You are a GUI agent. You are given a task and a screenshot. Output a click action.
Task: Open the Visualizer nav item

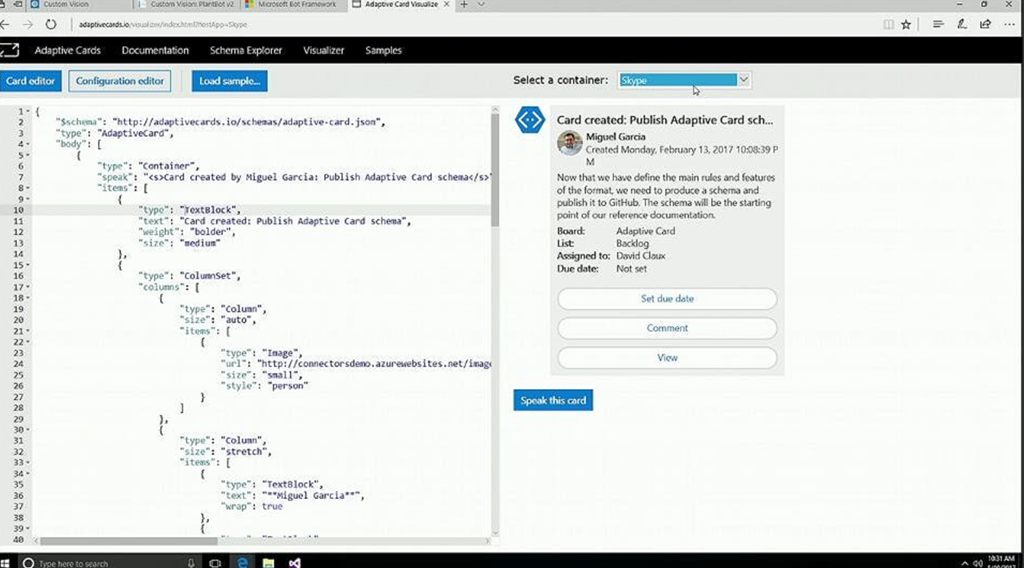[323, 50]
